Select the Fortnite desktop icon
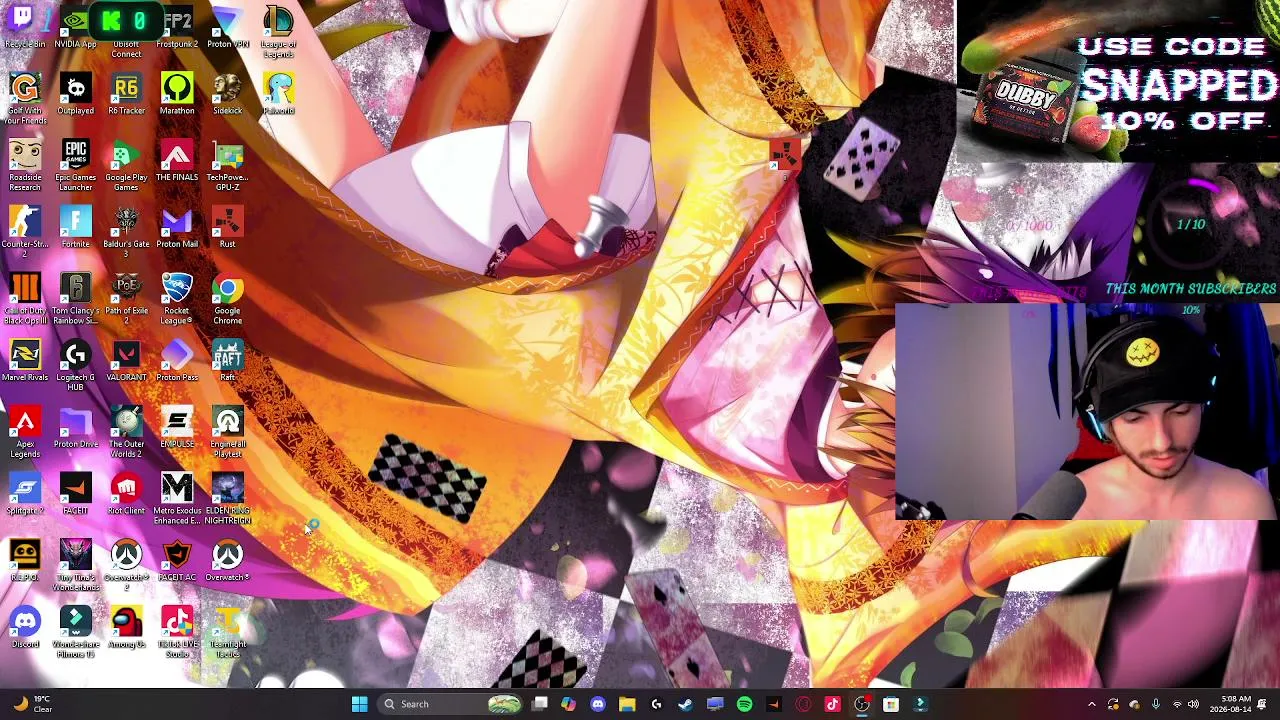Viewport: 1280px width, 720px height. coord(75,228)
